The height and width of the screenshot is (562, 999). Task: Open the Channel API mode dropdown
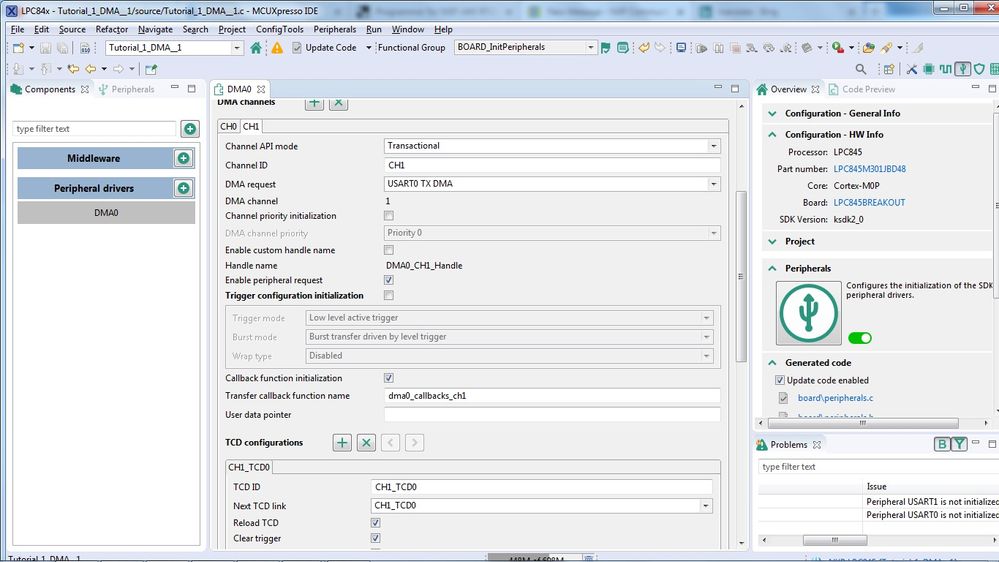[714, 146]
